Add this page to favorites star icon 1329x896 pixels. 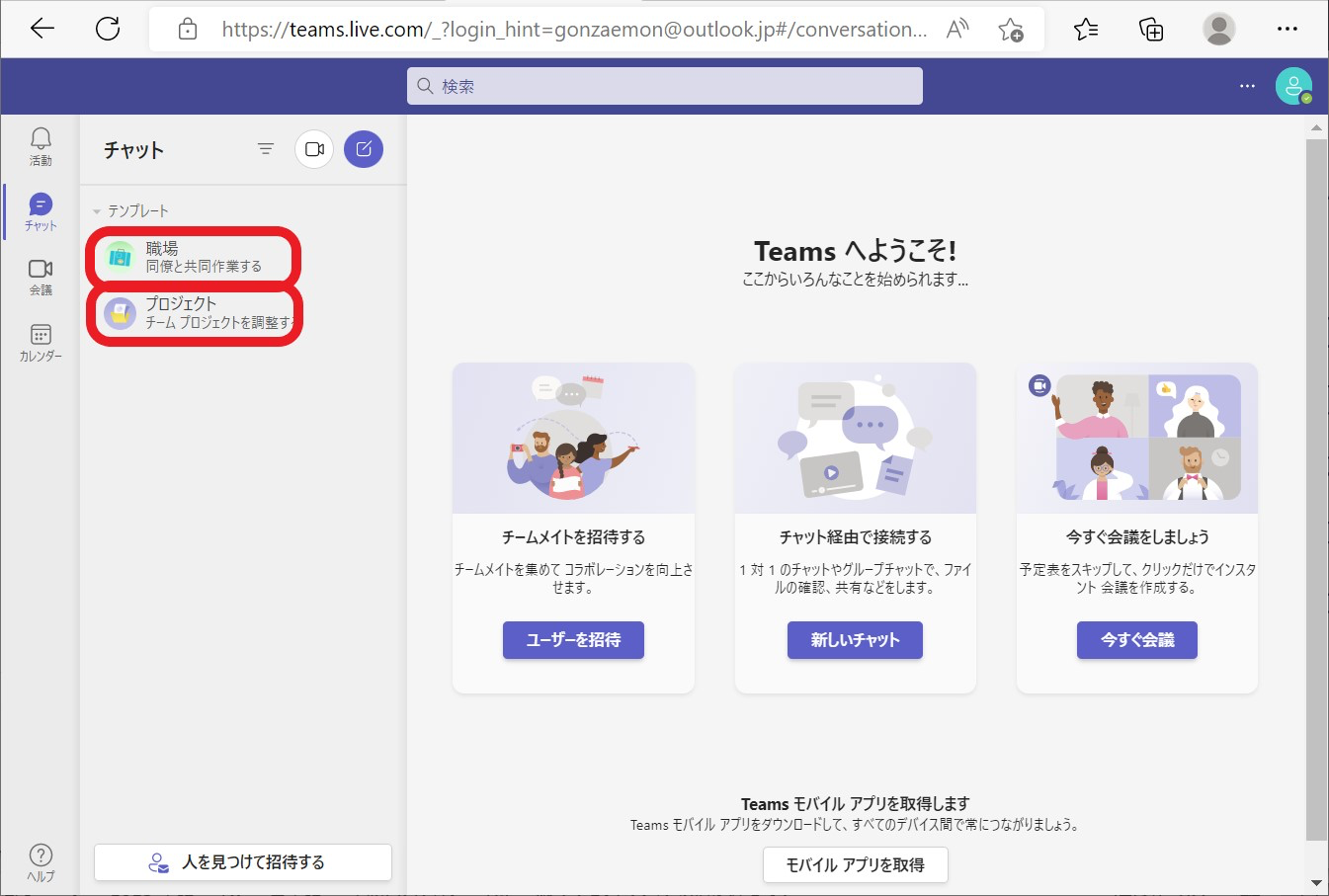point(1010,30)
